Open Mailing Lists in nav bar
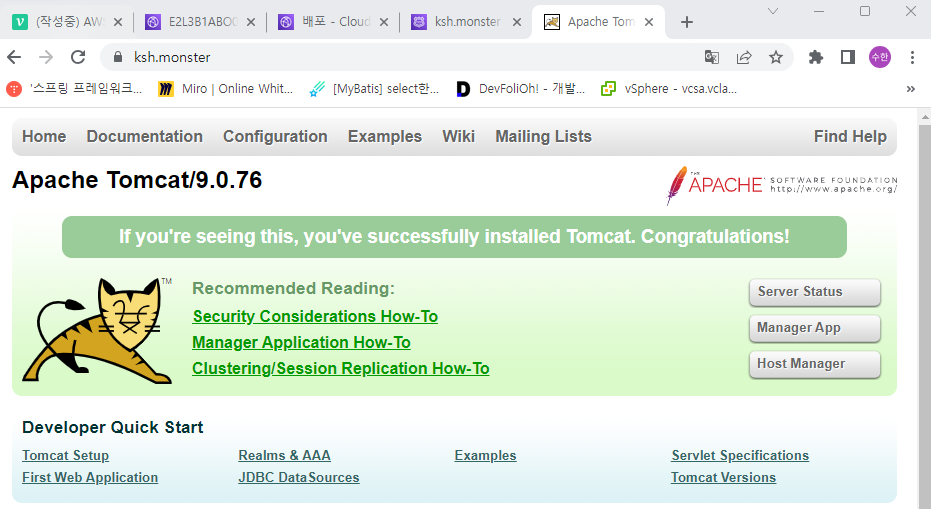 pos(543,137)
